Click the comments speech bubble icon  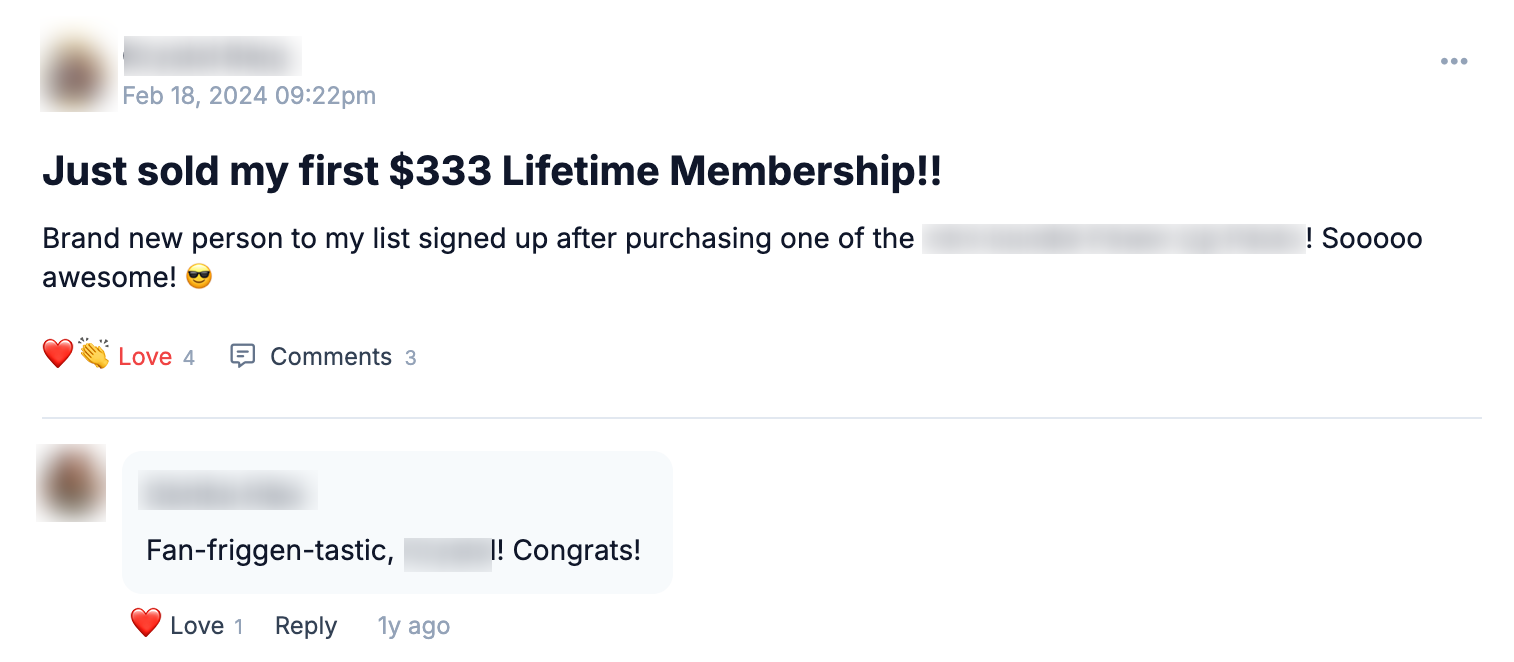pos(243,356)
